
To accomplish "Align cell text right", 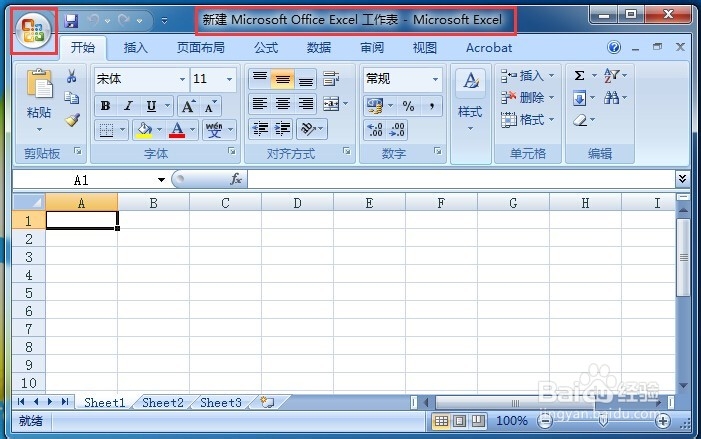I will [306, 104].
